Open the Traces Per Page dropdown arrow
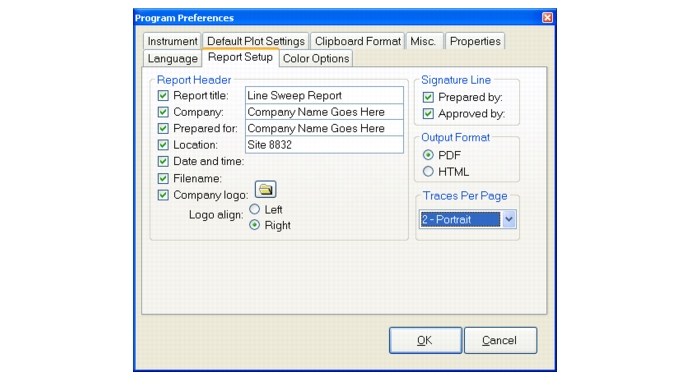688x386 pixels. pos(509,219)
